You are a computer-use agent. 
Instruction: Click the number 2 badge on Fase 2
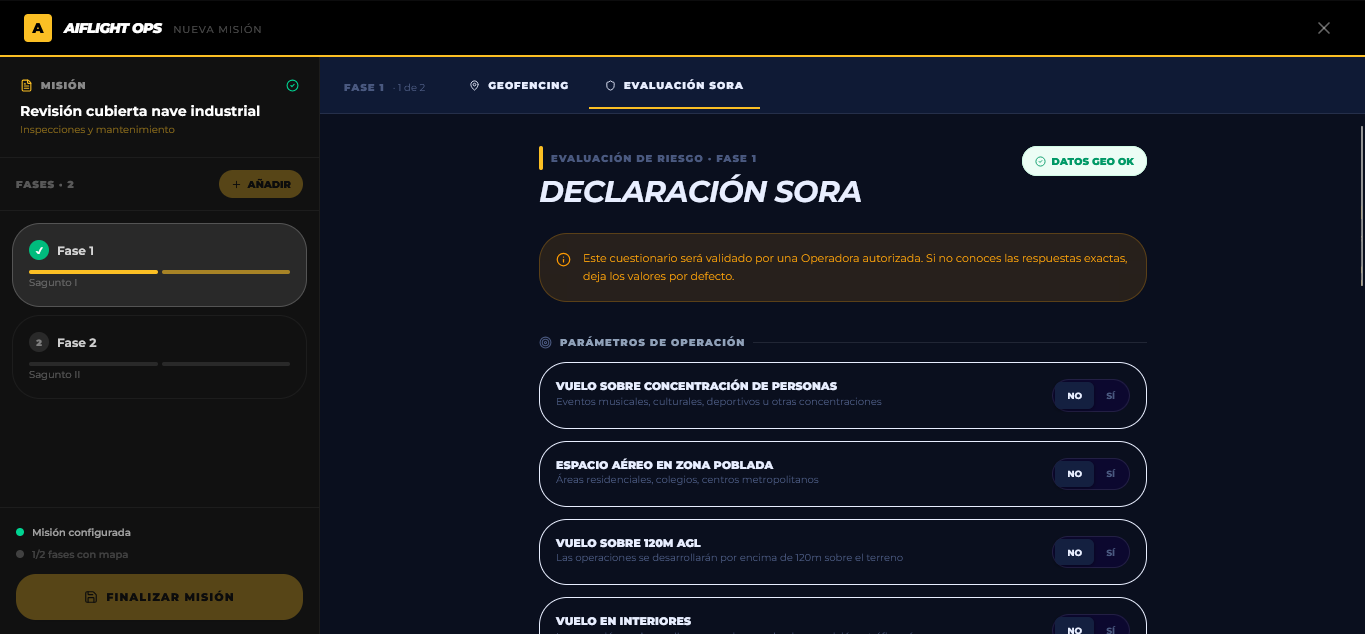[x=39, y=342]
